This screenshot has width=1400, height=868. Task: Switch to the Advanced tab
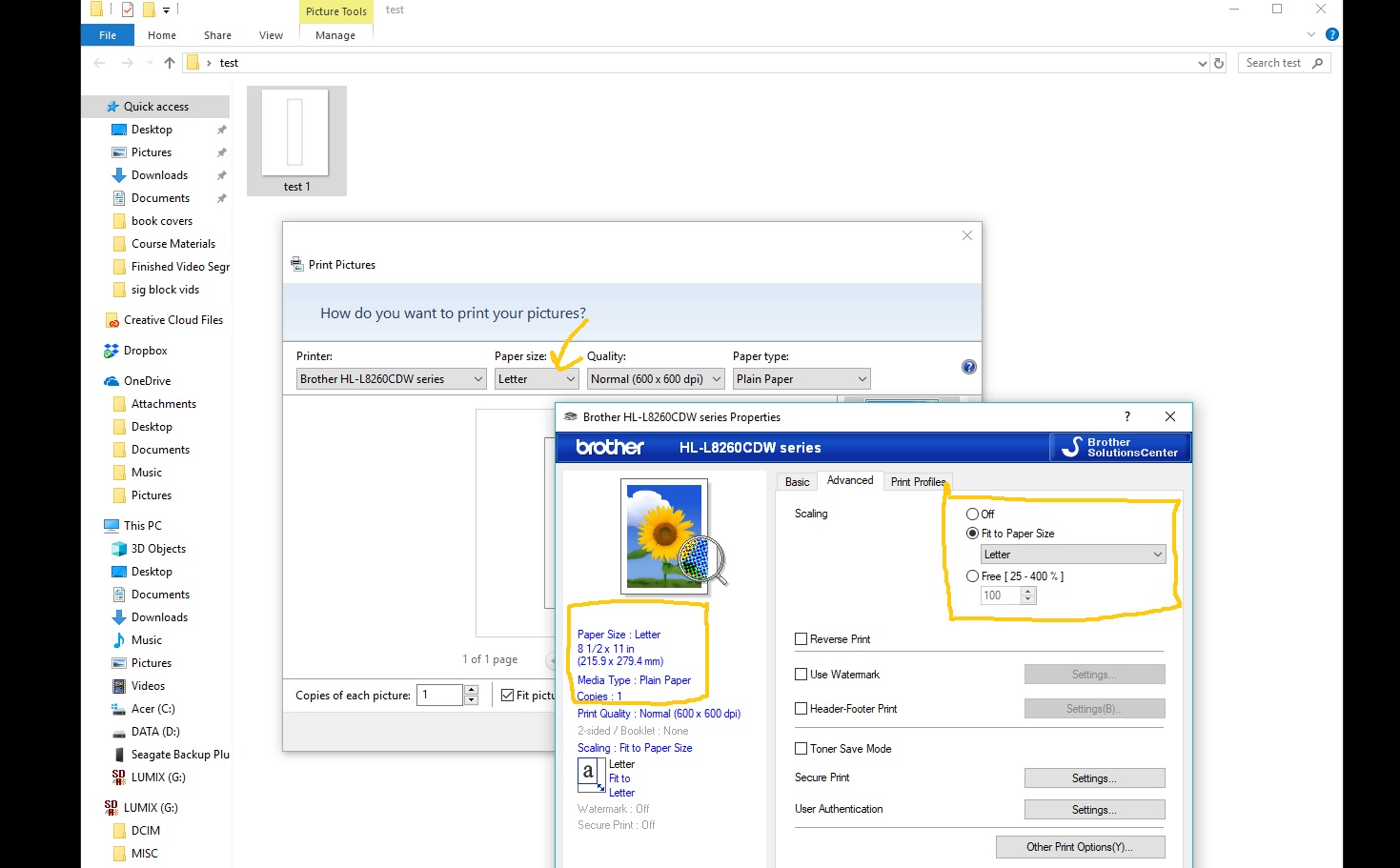point(850,480)
